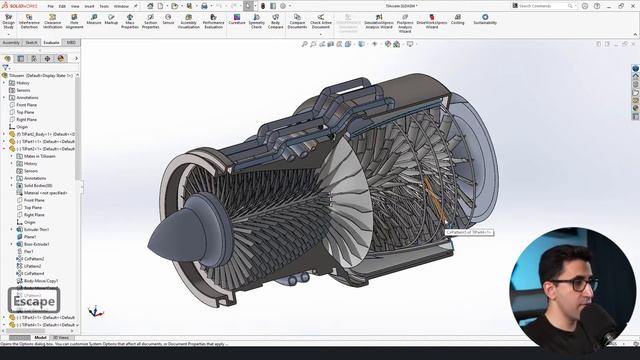Screen dimensions: 640x360
Task: Open Section Properties
Action: pos(150,21)
